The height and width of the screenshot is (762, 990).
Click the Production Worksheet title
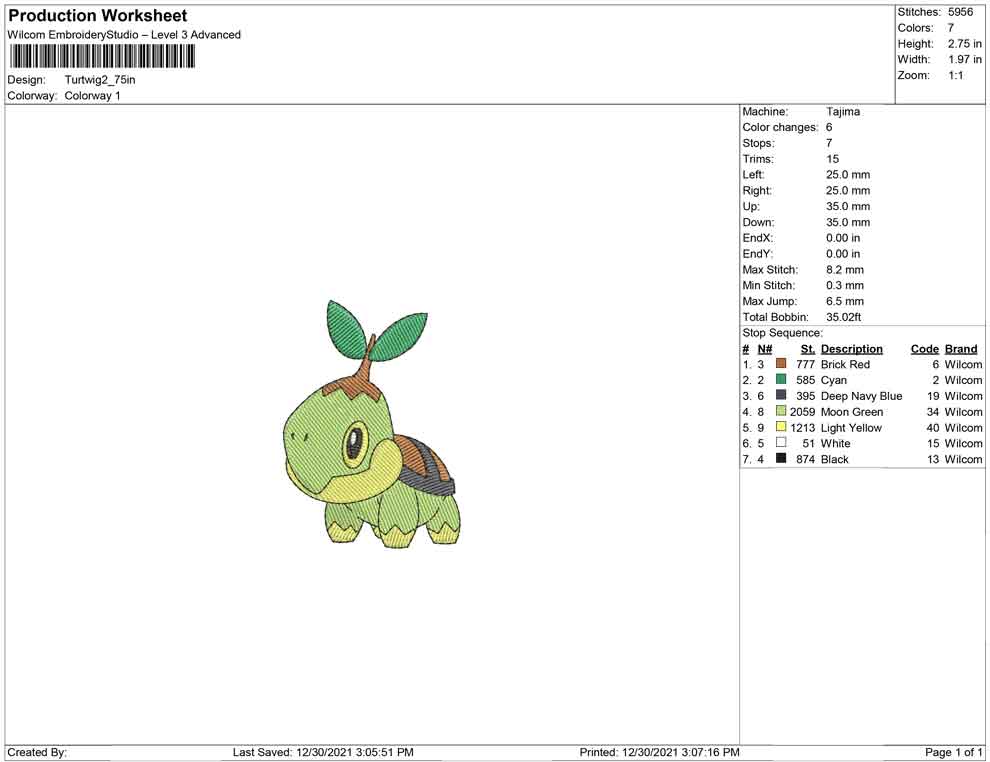pos(98,16)
